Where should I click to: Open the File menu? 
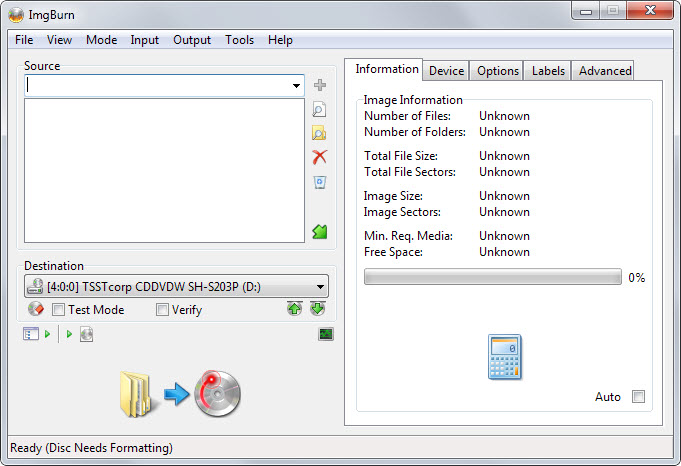tap(24, 40)
